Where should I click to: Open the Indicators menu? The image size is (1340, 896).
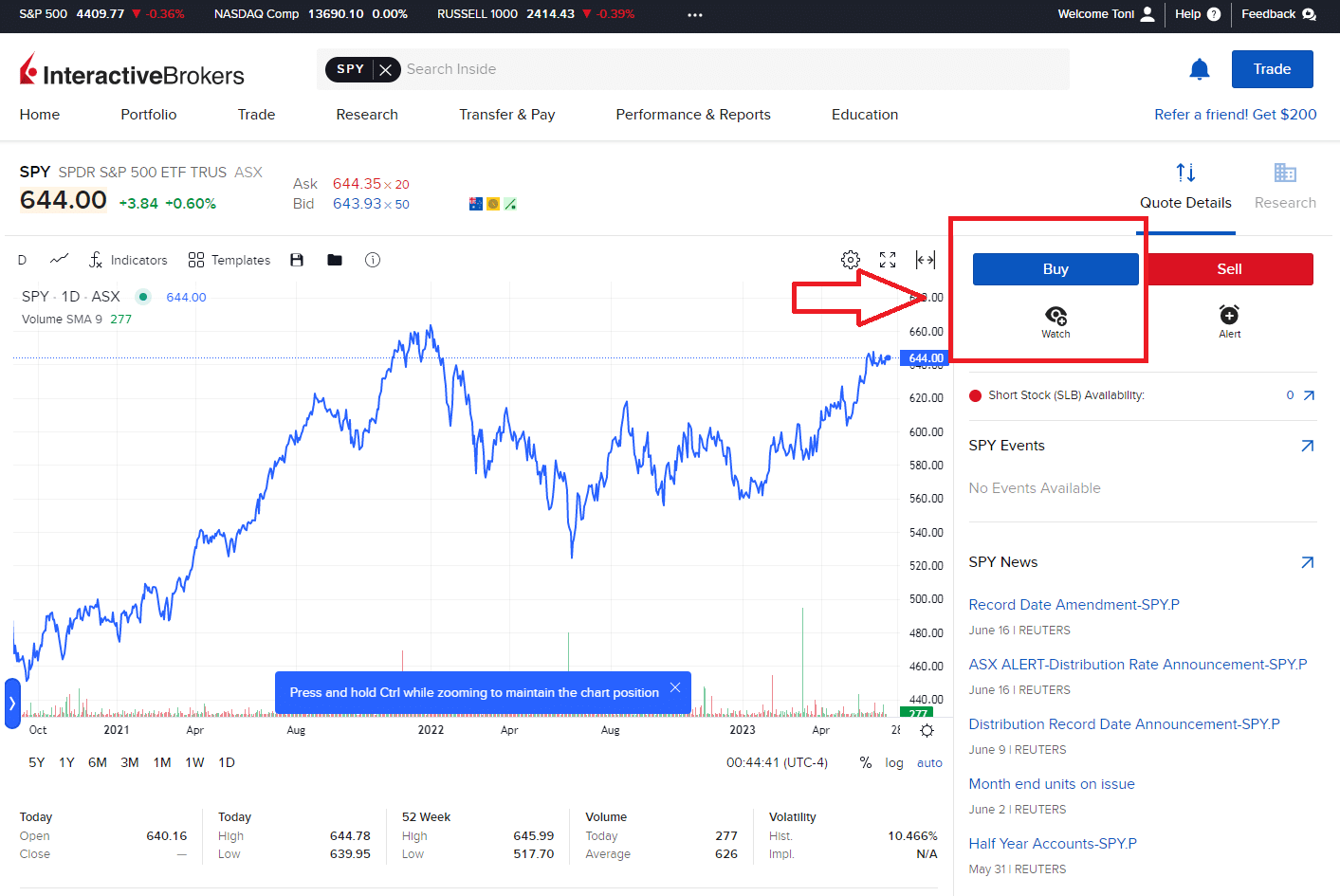tap(128, 260)
